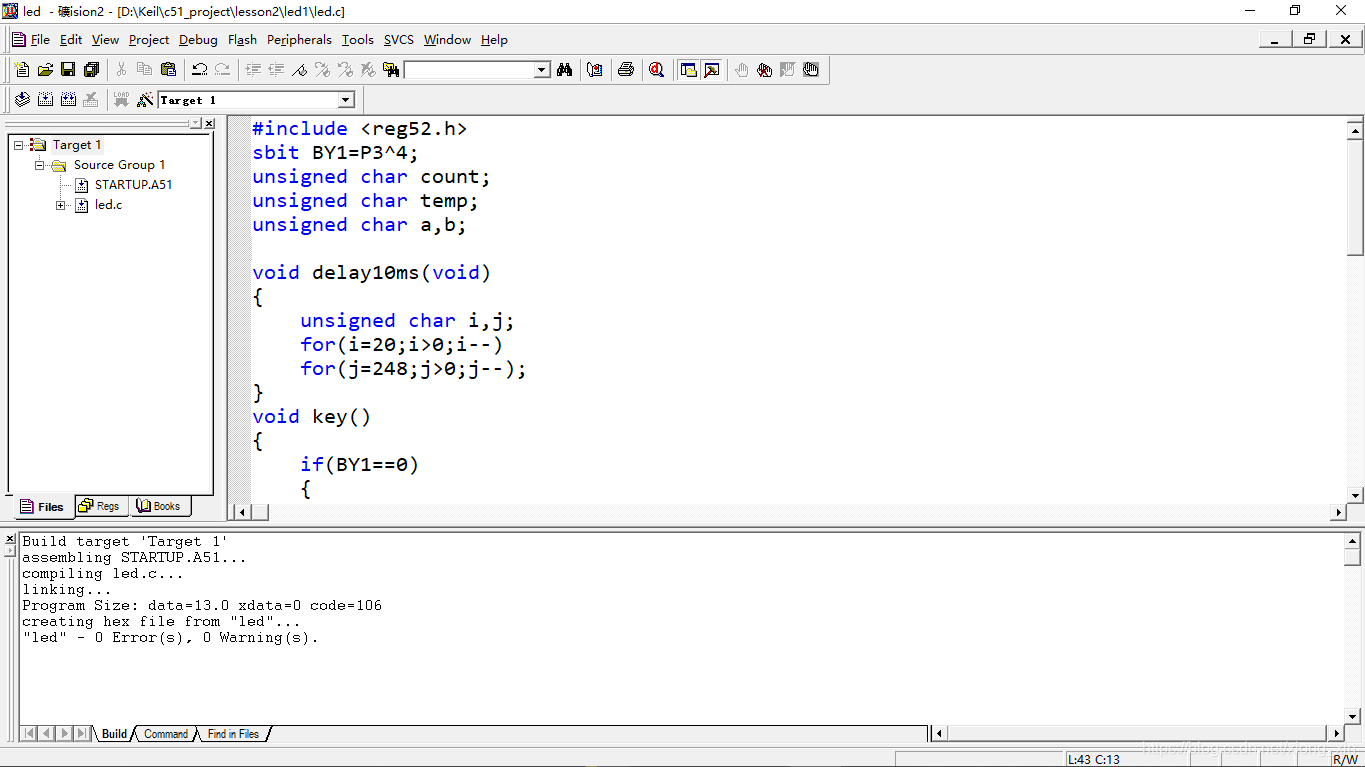Open Options for Target wand icon
The image size is (1365, 767).
(x=145, y=100)
